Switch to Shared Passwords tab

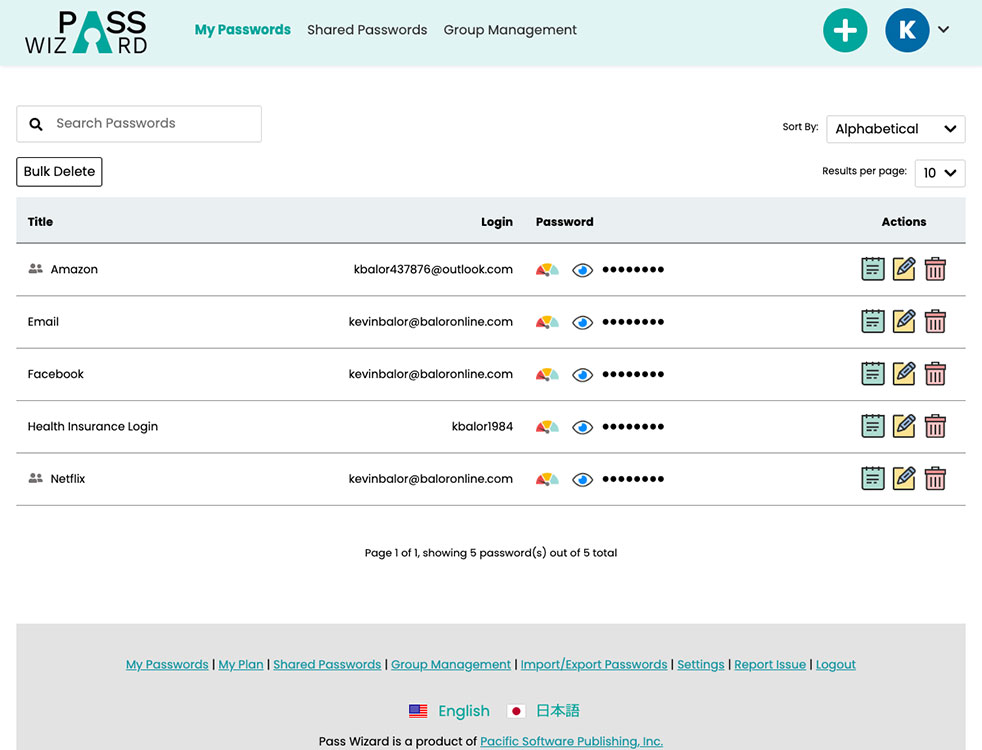tap(367, 29)
